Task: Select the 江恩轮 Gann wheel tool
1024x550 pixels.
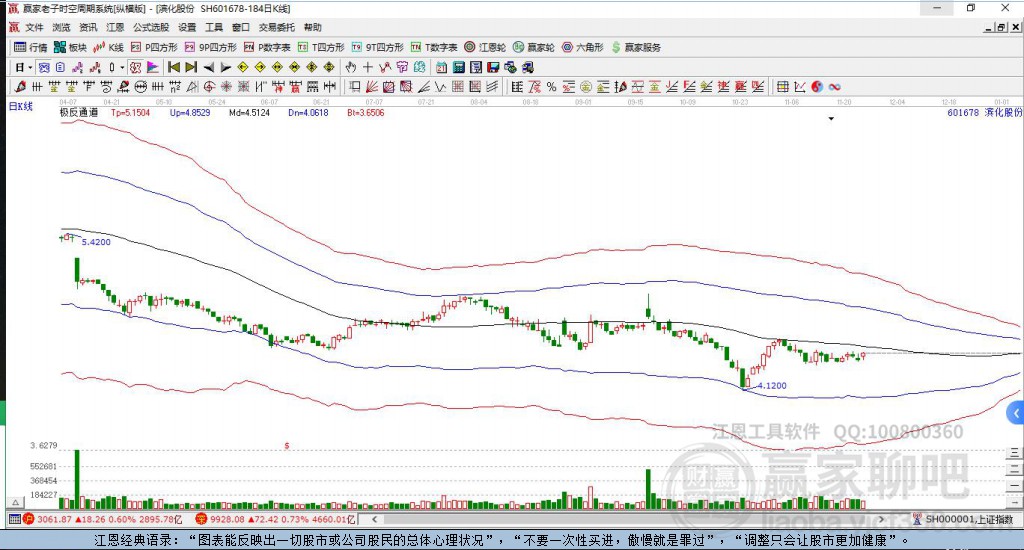Action: point(485,47)
